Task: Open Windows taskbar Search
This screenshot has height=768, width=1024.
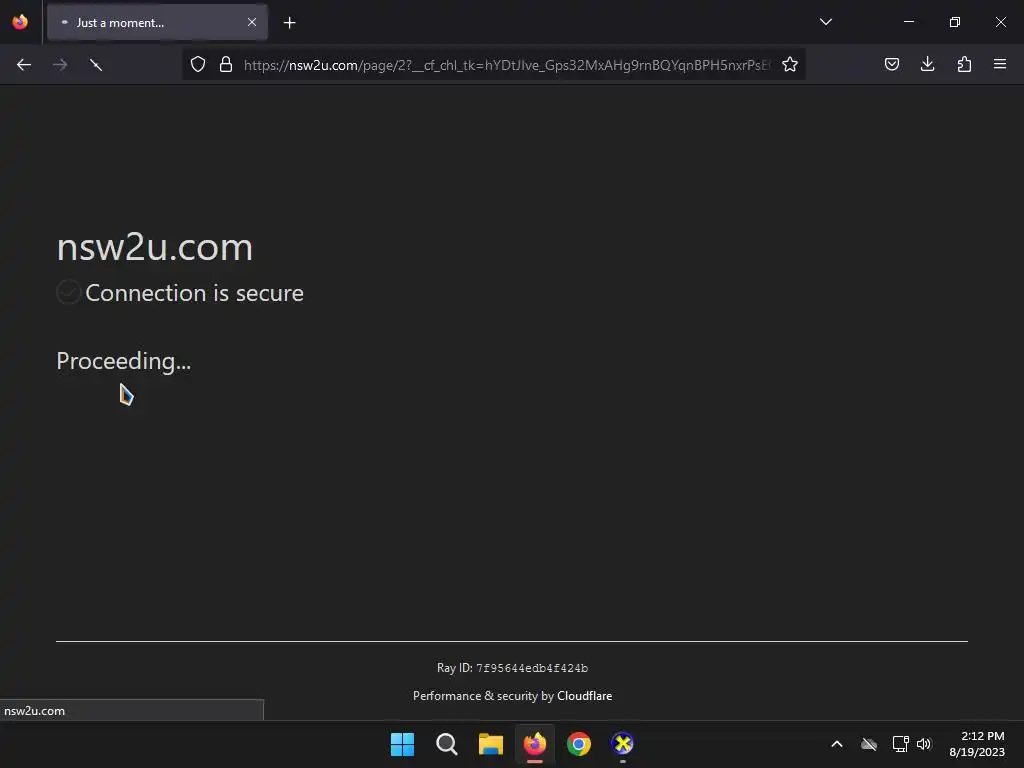Action: tap(447, 744)
